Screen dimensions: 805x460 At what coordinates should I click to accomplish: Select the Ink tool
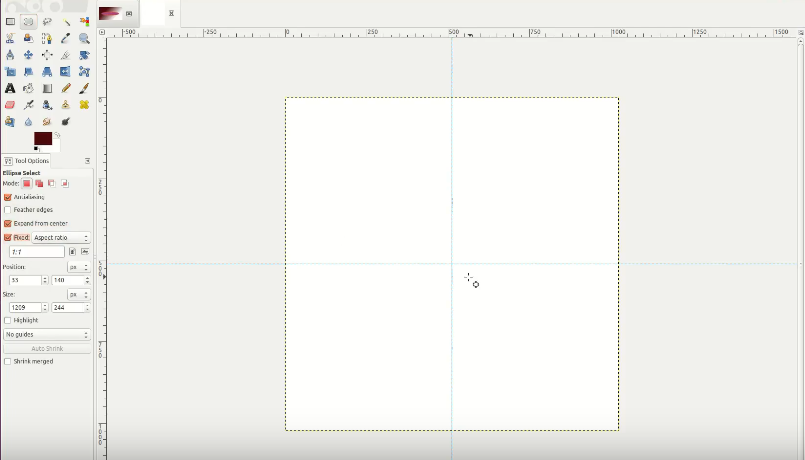tap(47, 105)
